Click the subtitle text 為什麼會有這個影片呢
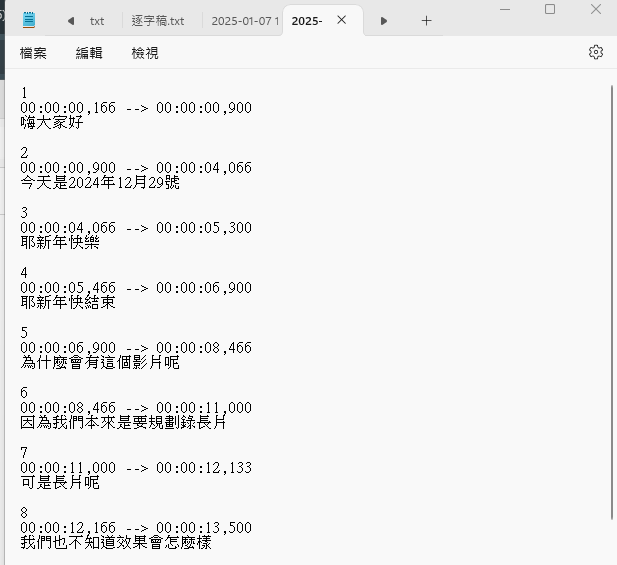Image resolution: width=617 pixels, height=565 pixels. (x=99, y=363)
